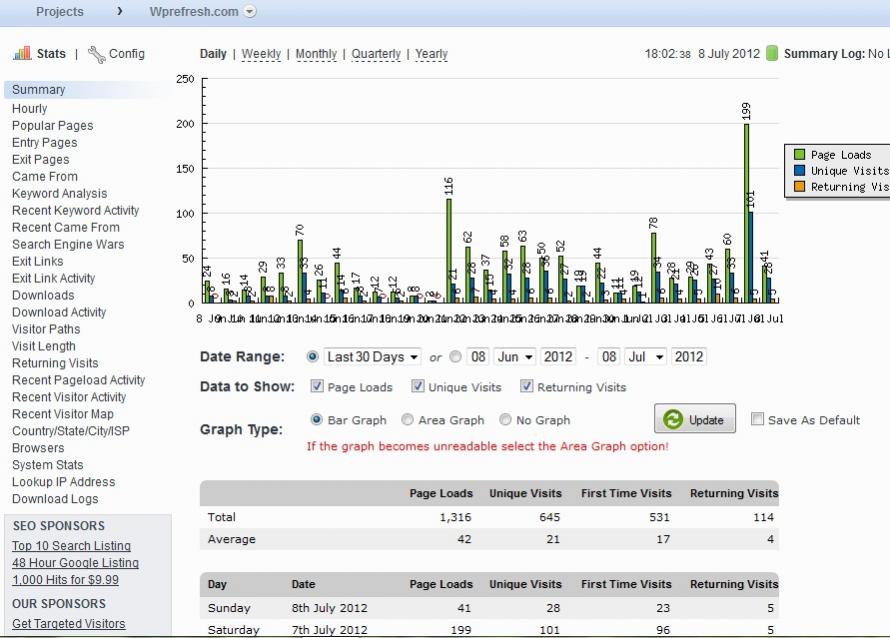The width and height of the screenshot is (890, 638).
Task: Toggle the Page Loads checkbox
Action: (x=317, y=387)
